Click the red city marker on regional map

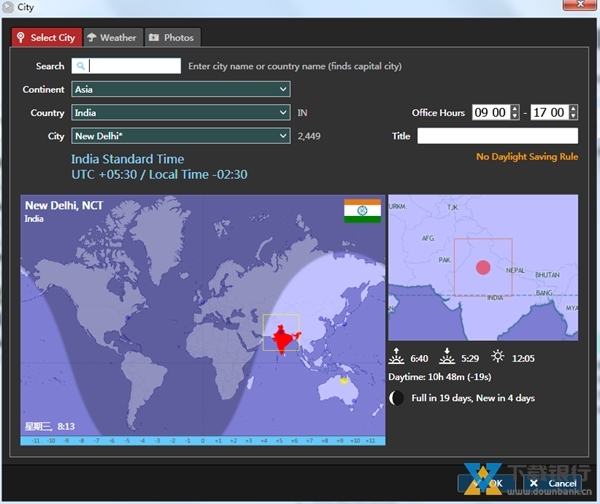(x=483, y=267)
